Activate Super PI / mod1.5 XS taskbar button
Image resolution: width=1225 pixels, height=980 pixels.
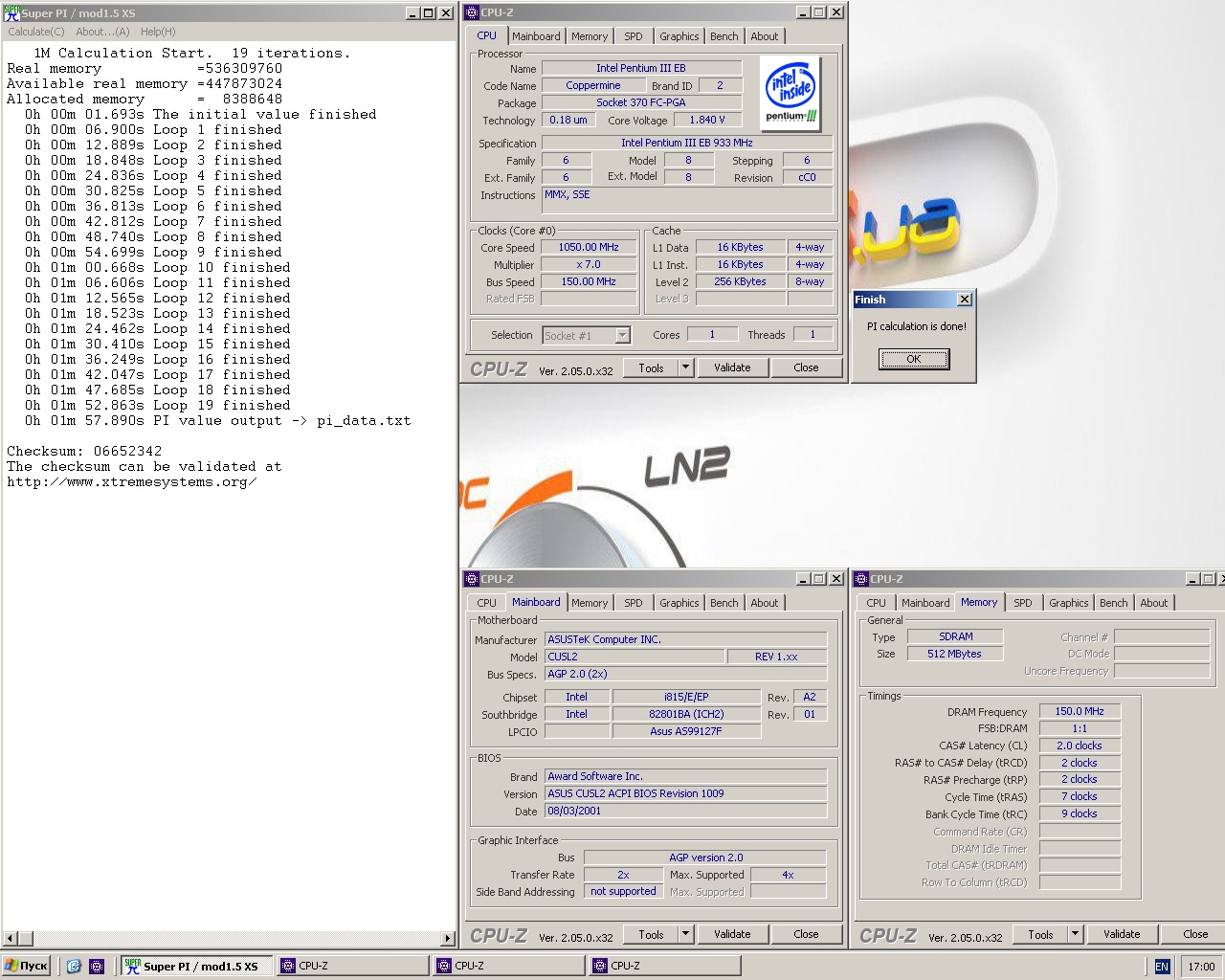click(x=196, y=966)
